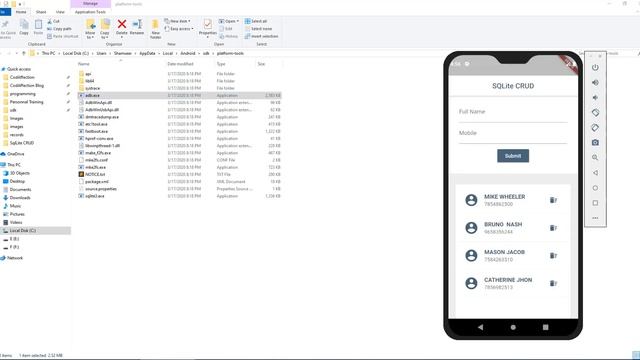Tap Android back button on phone navigation bar
The image size is (640, 360).
click(480, 327)
